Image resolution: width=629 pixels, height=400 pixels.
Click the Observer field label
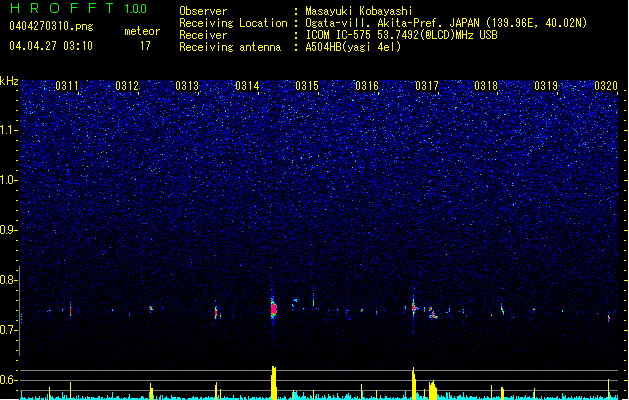203,11
